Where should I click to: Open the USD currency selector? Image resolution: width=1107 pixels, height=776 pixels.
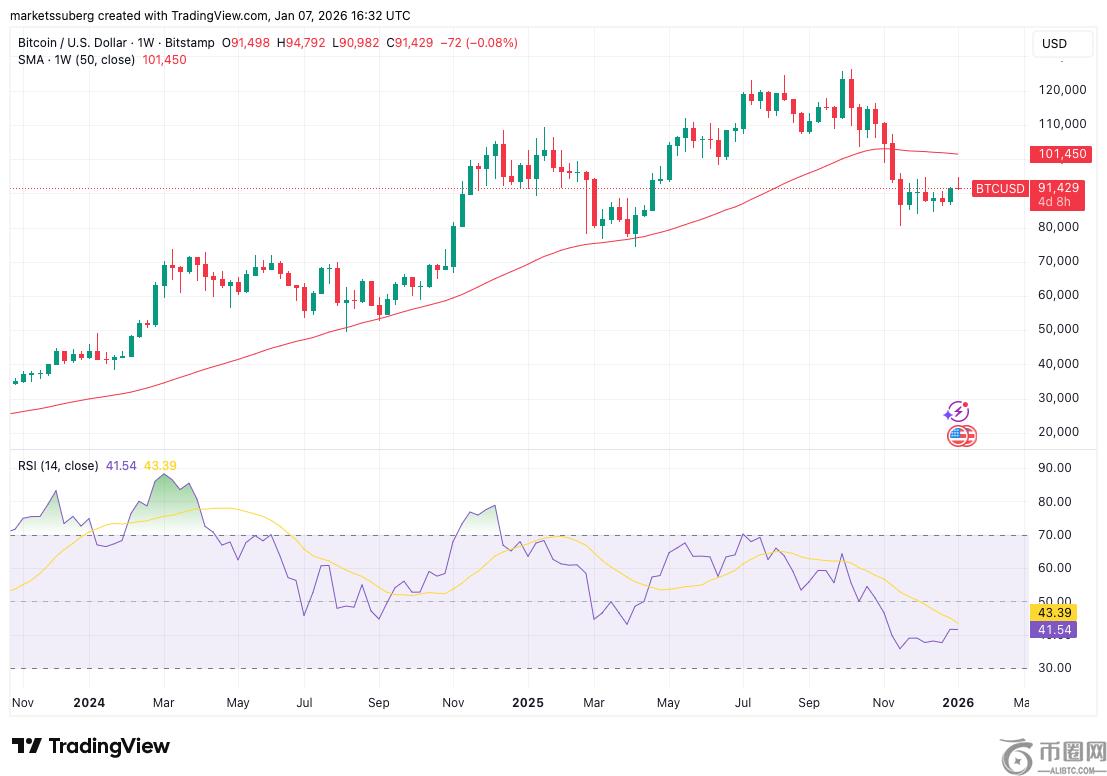click(1054, 44)
